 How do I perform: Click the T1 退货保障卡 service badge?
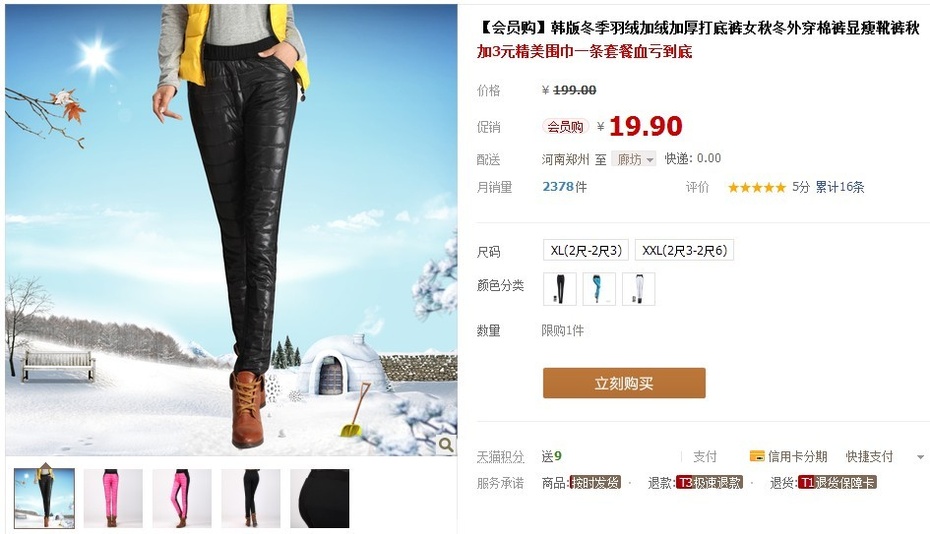click(x=837, y=482)
